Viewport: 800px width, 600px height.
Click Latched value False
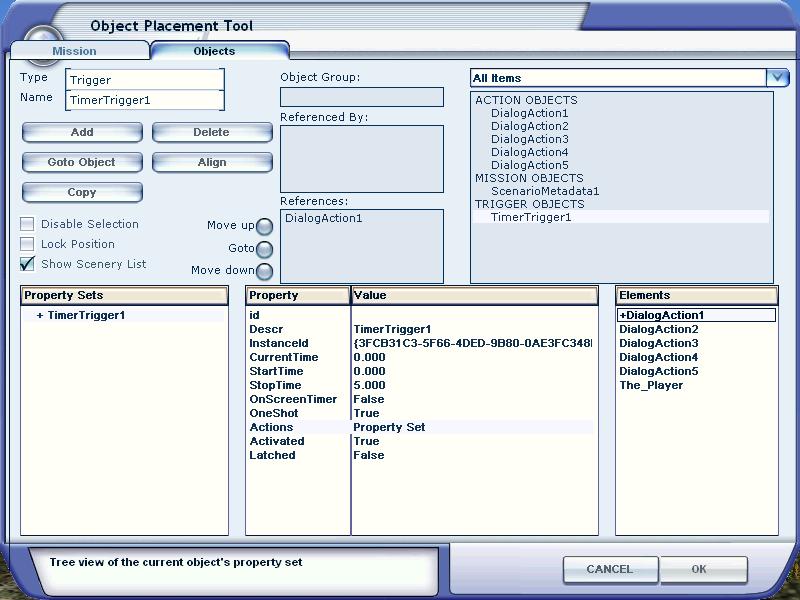point(369,455)
